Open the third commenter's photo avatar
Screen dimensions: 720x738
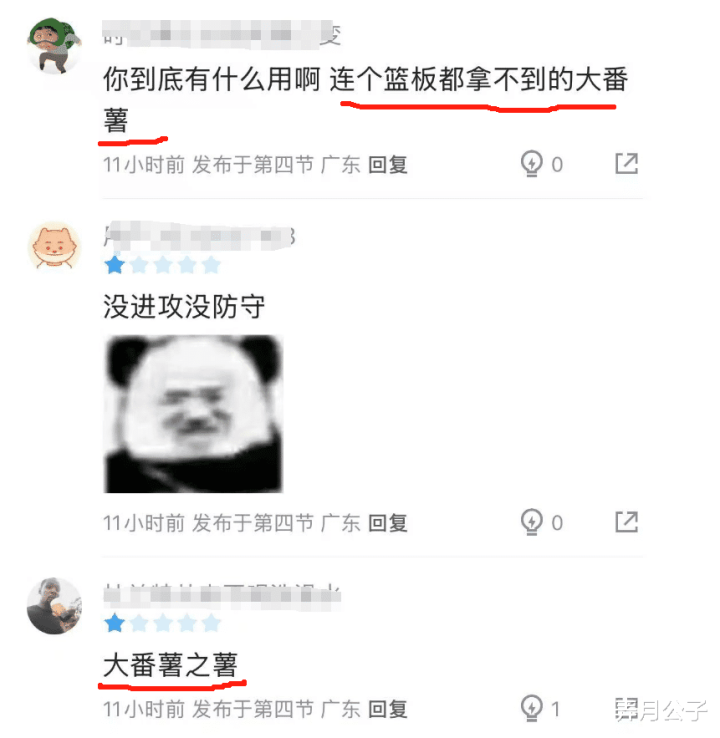[x=54, y=606]
